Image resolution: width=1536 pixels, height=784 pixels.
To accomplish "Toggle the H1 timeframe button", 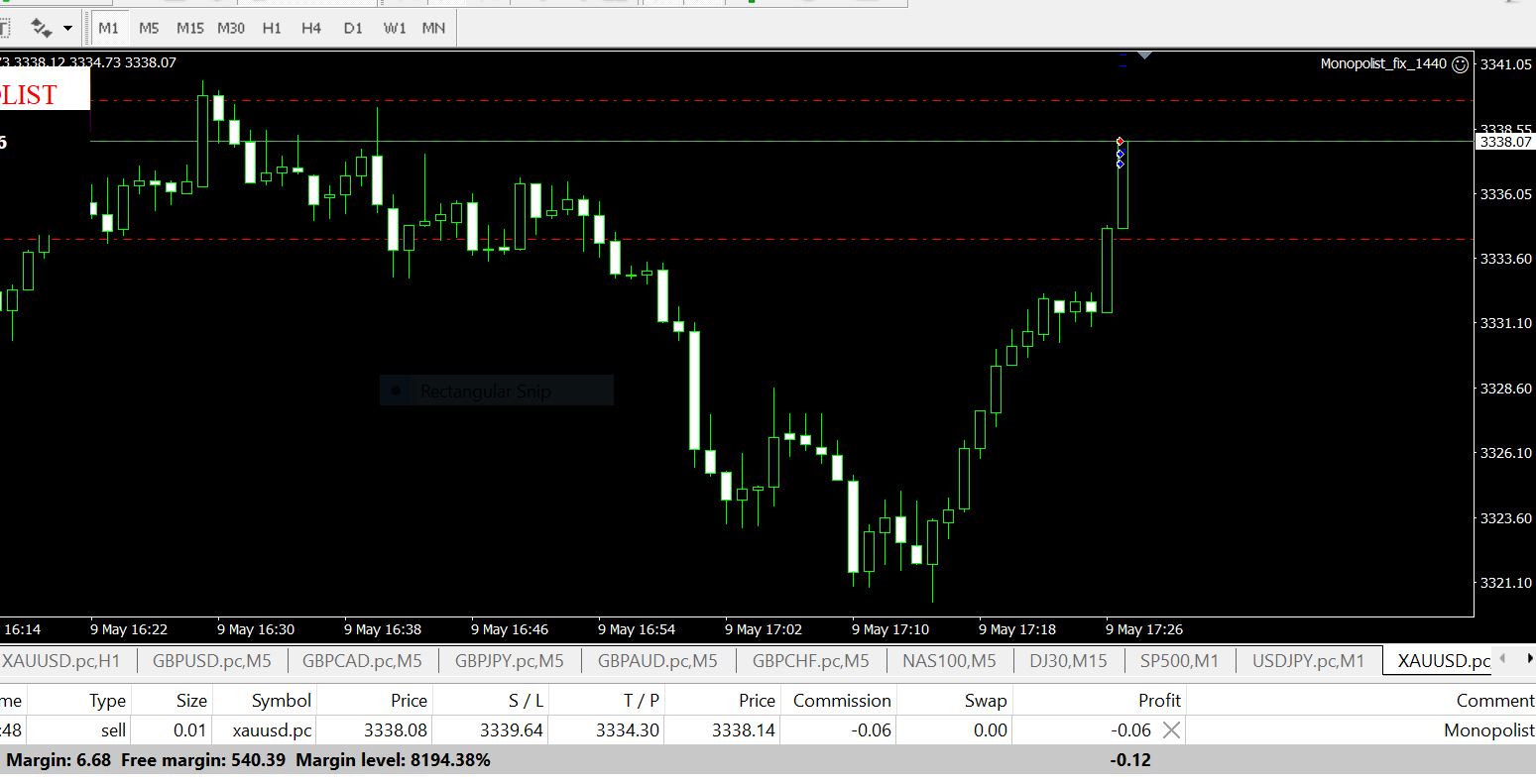I will 272,28.
